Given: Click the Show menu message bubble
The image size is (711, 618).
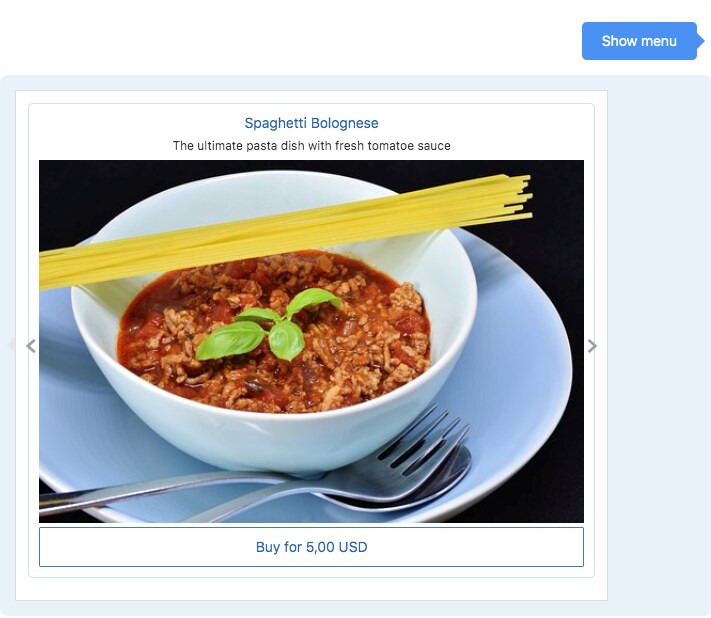Looking at the screenshot, I should coord(639,41).
